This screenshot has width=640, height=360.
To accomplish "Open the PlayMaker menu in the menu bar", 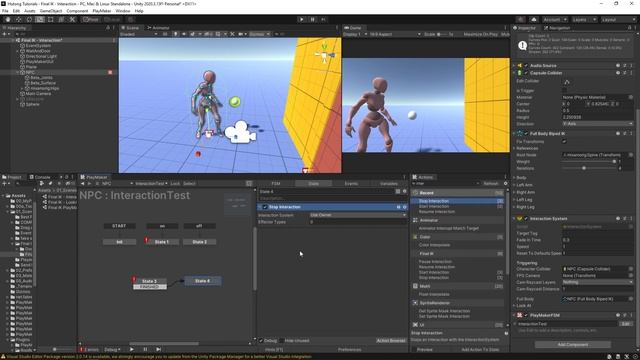I will (102, 11).
